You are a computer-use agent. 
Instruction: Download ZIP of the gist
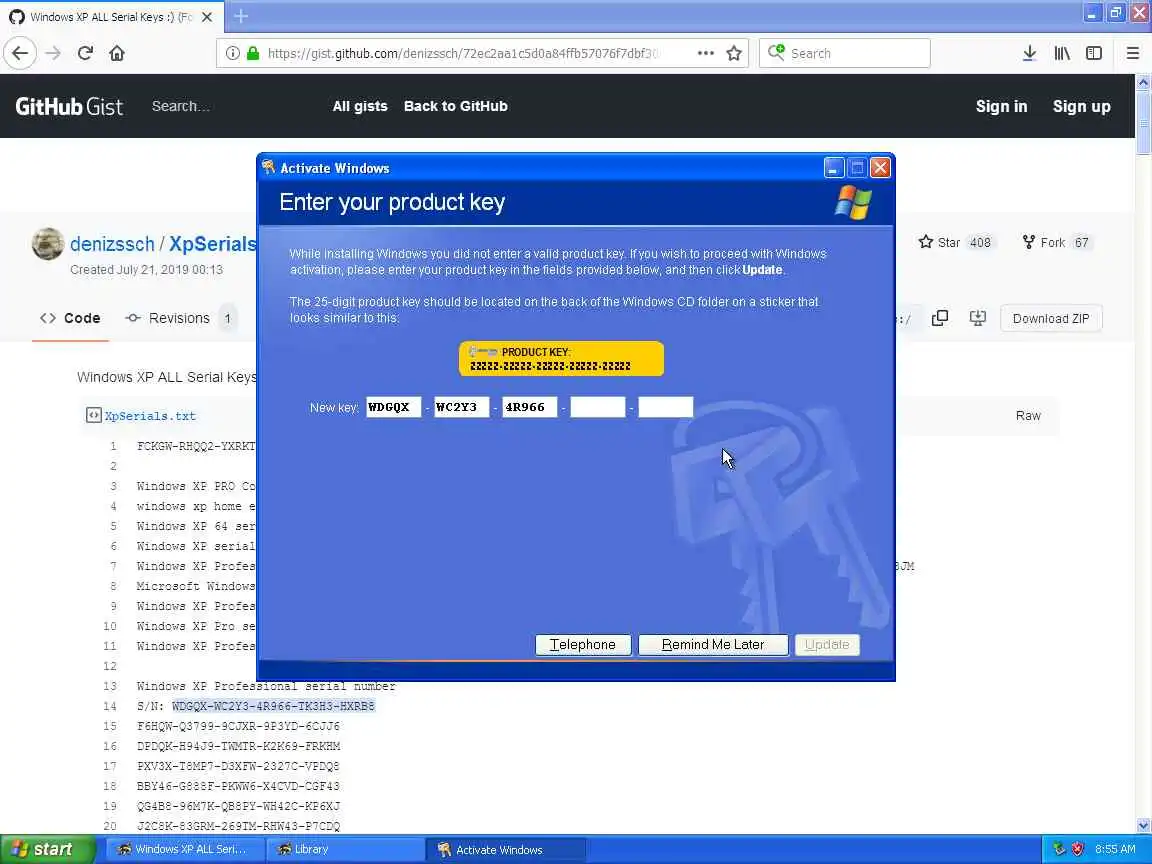(x=1051, y=318)
